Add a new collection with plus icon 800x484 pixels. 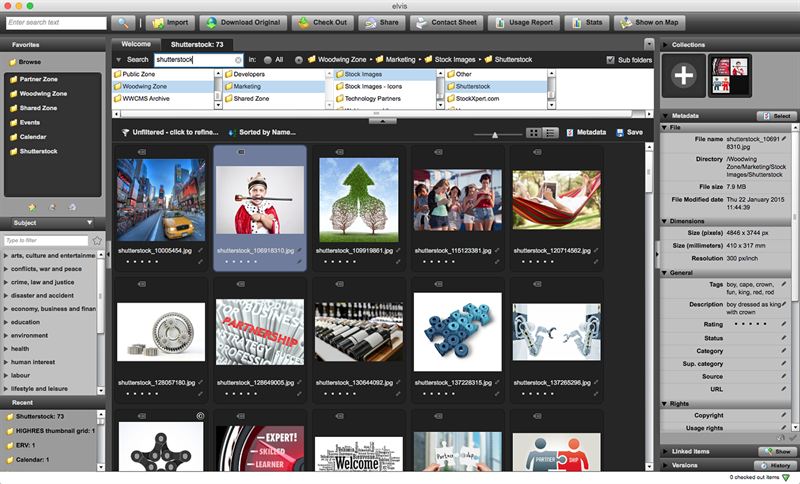click(684, 76)
